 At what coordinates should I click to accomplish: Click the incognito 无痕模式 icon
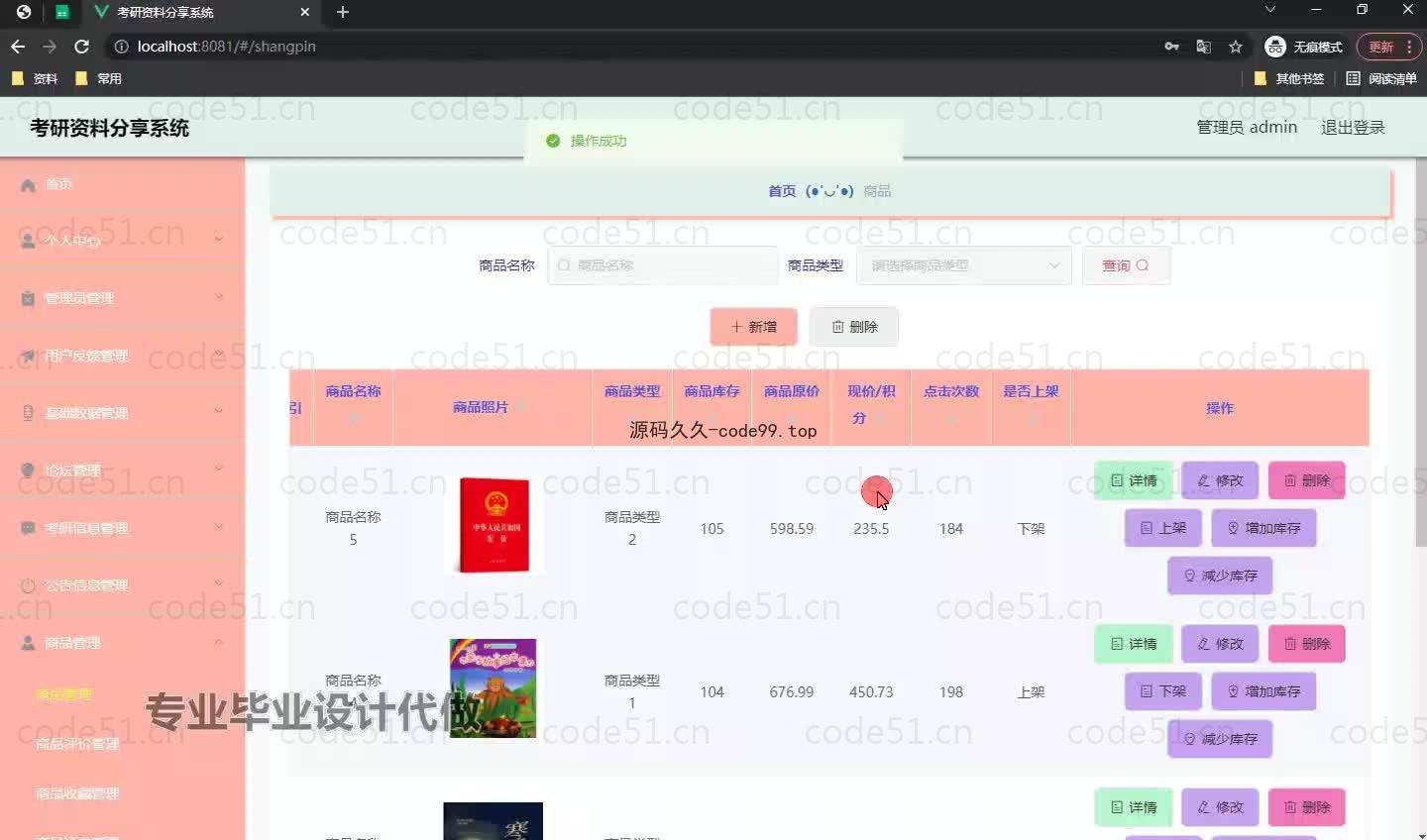pyautogui.click(x=1275, y=47)
